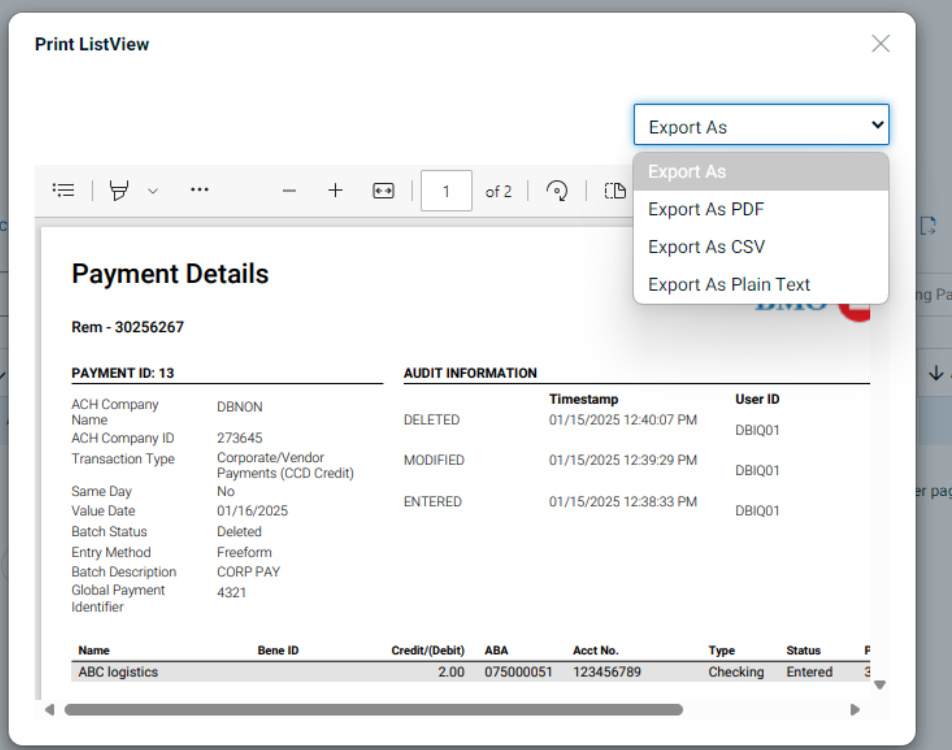The height and width of the screenshot is (750, 952).
Task: Click the 'AUDIT INFORMATION' header
Action: click(471, 373)
